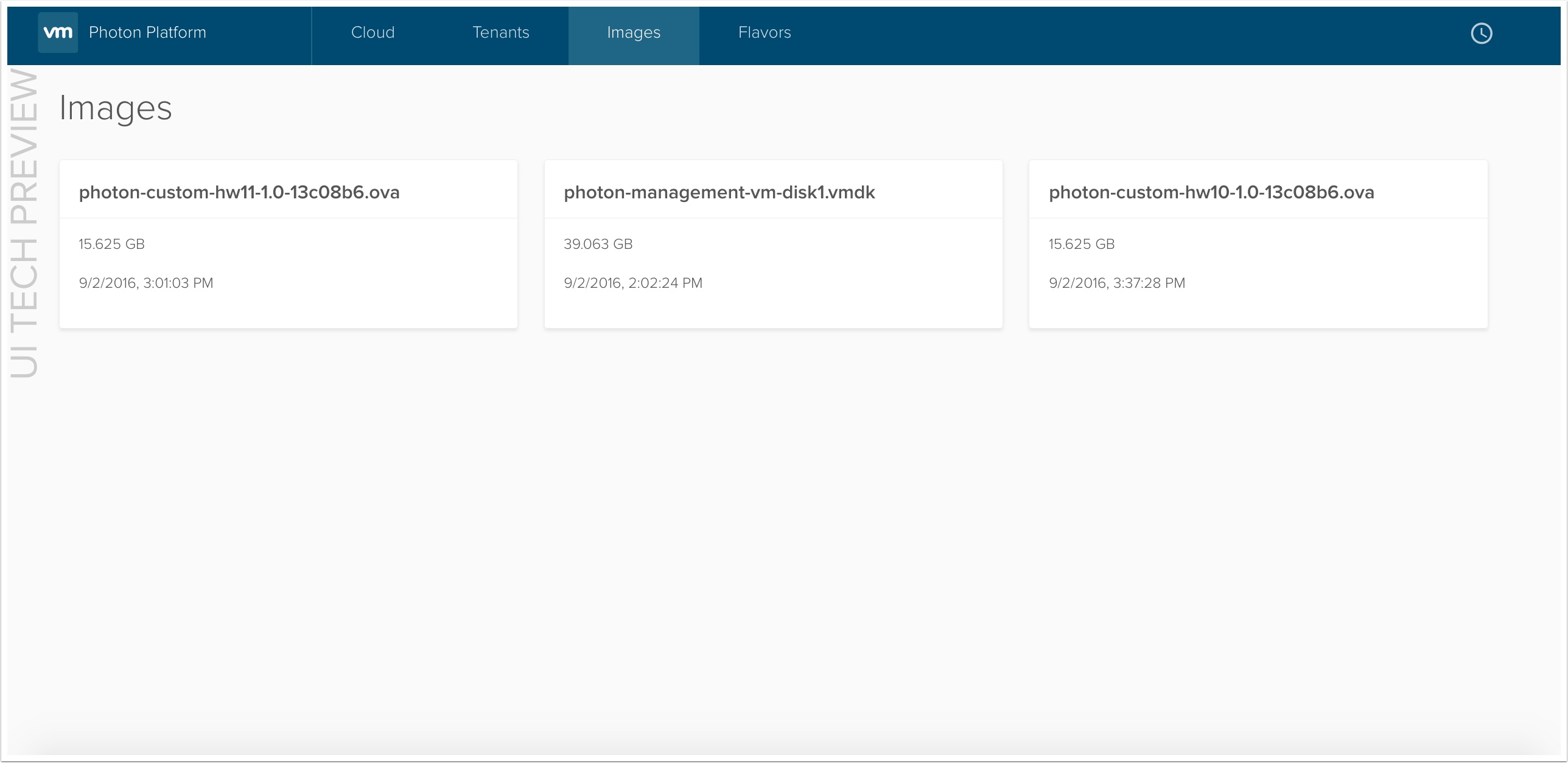The height and width of the screenshot is (763, 1568).
Task: Open photon-custom-hw10-1.0-13c08b6.ova image card
Action: [x=1258, y=244]
